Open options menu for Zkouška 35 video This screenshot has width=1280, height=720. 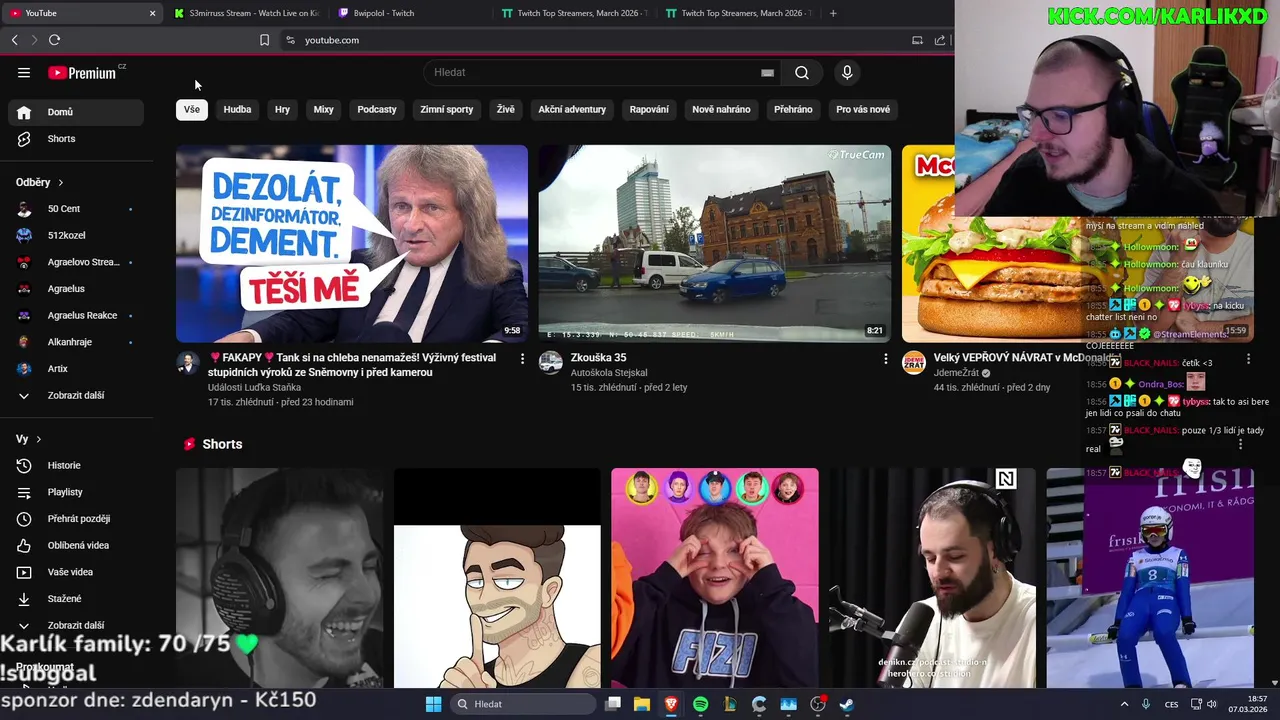885,358
